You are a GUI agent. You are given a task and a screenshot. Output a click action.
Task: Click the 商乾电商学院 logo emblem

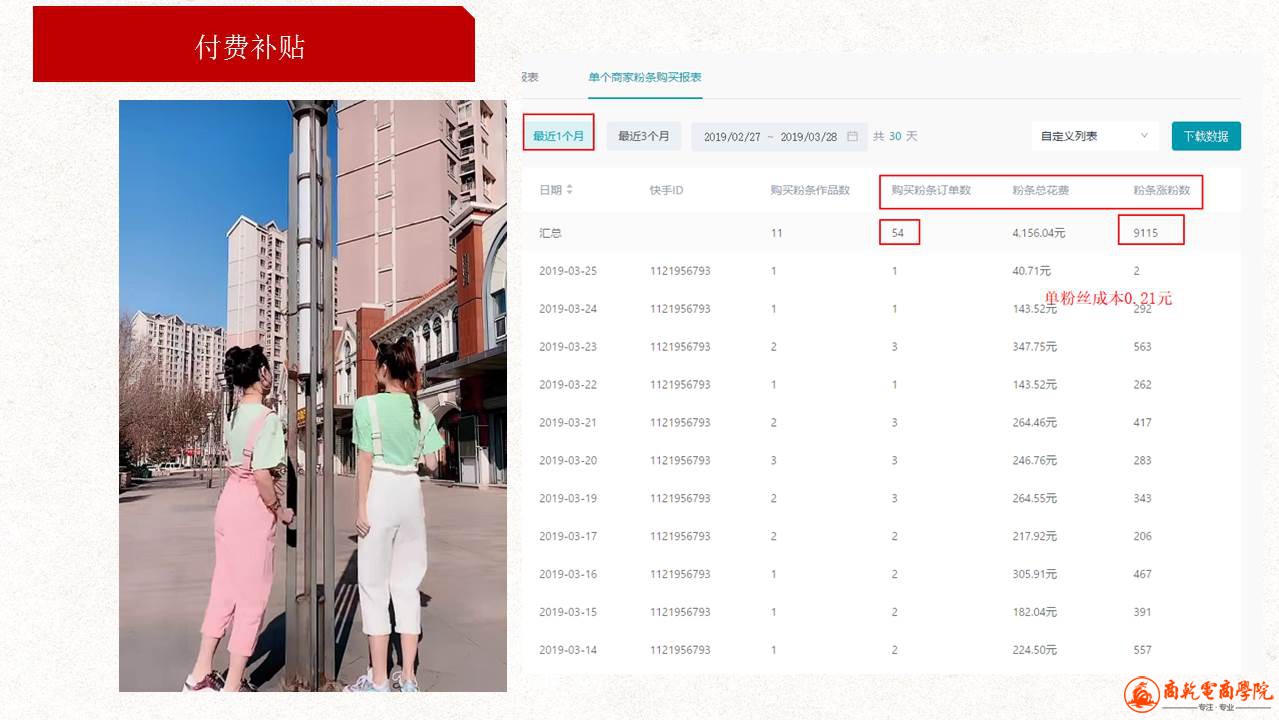point(1141,694)
